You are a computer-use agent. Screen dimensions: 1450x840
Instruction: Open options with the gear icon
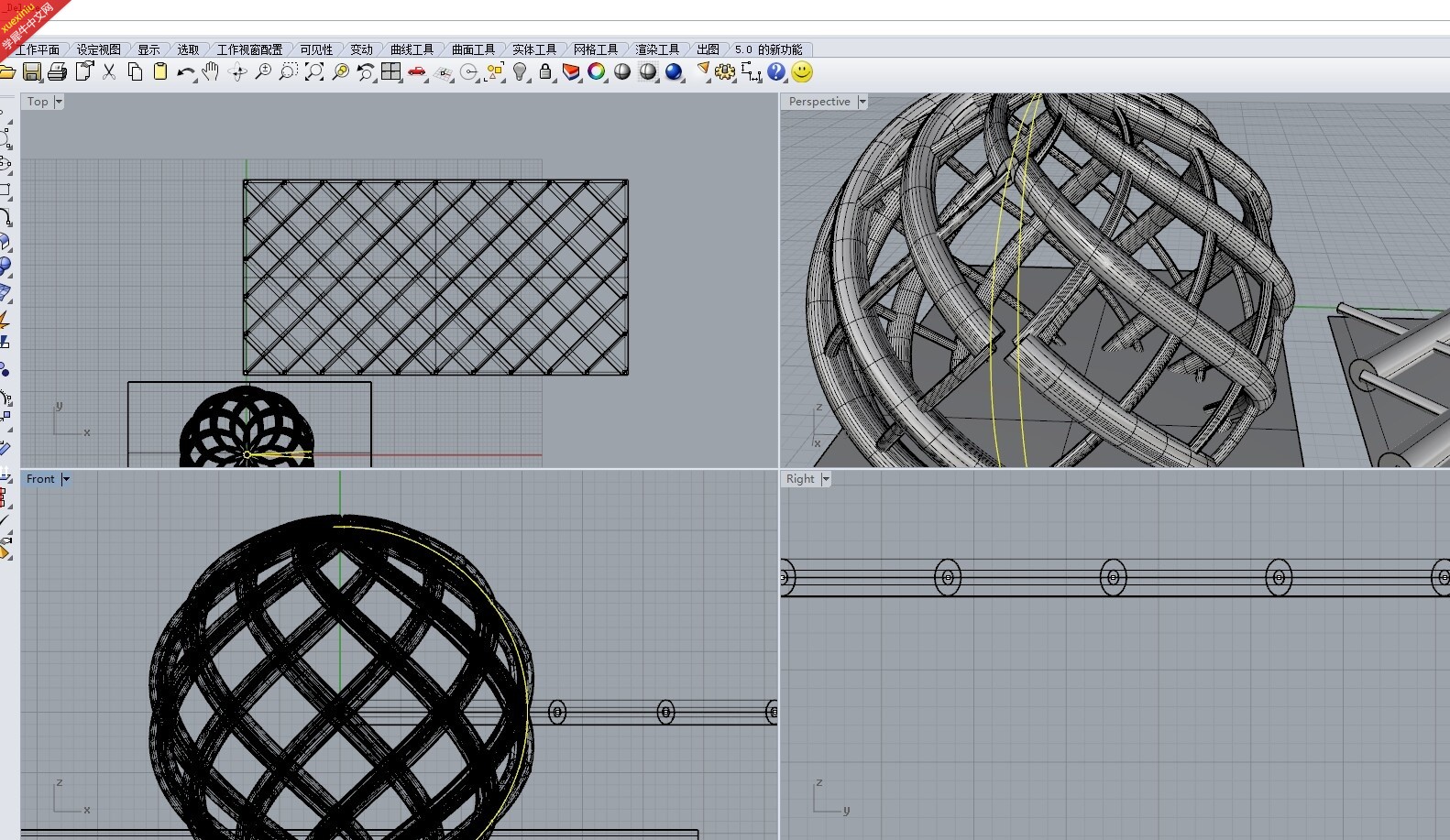[725, 71]
